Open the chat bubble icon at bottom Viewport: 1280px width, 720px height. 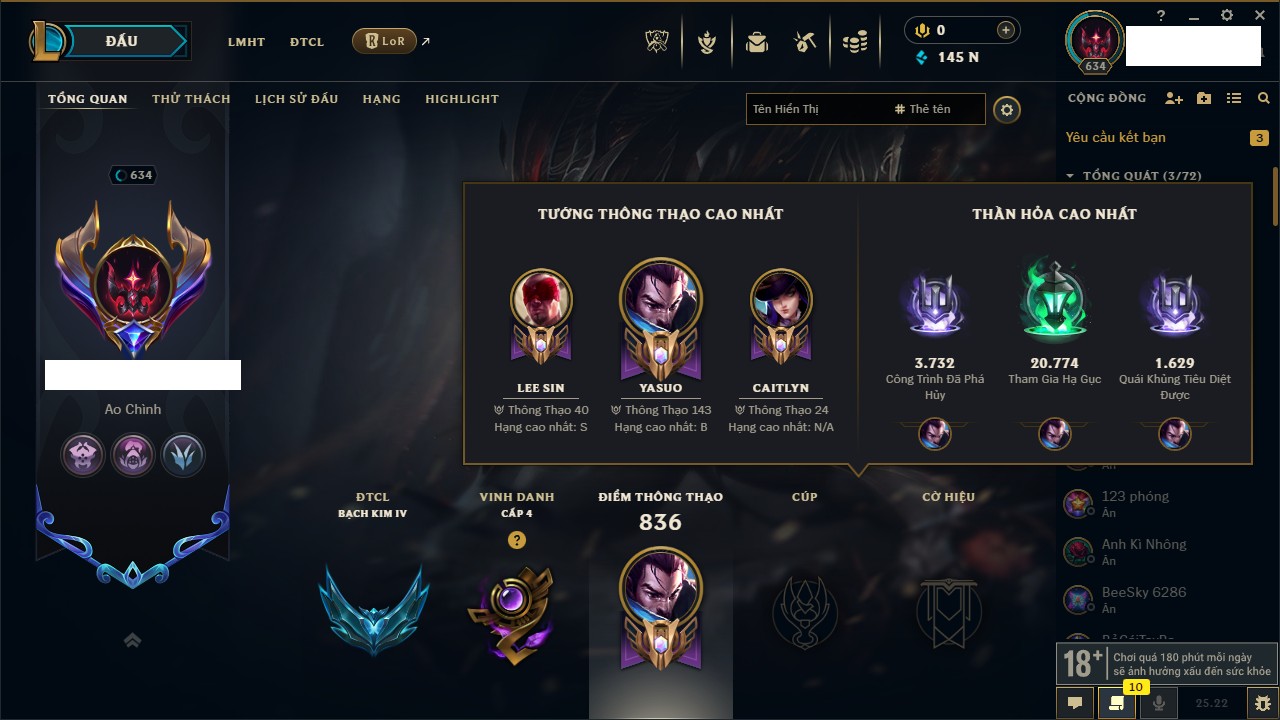1075,703
